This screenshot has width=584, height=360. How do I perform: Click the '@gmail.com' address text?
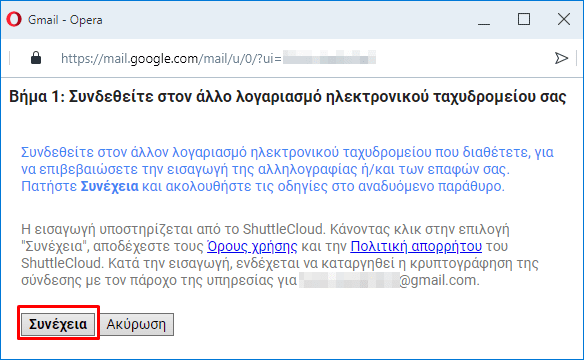pyautogui.click(x=439, y=280)
